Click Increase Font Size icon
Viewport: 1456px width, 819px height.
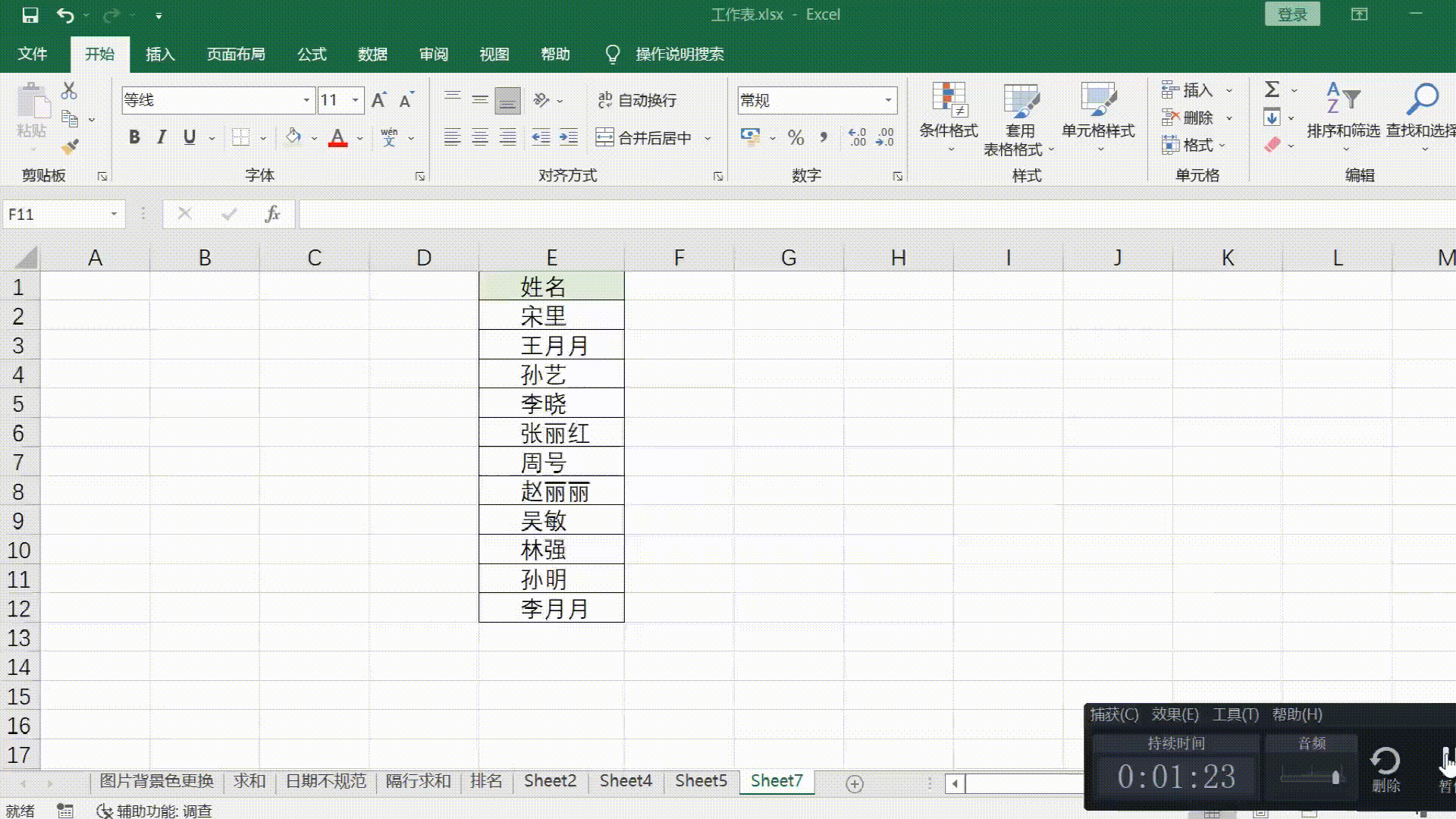[378, 100]
